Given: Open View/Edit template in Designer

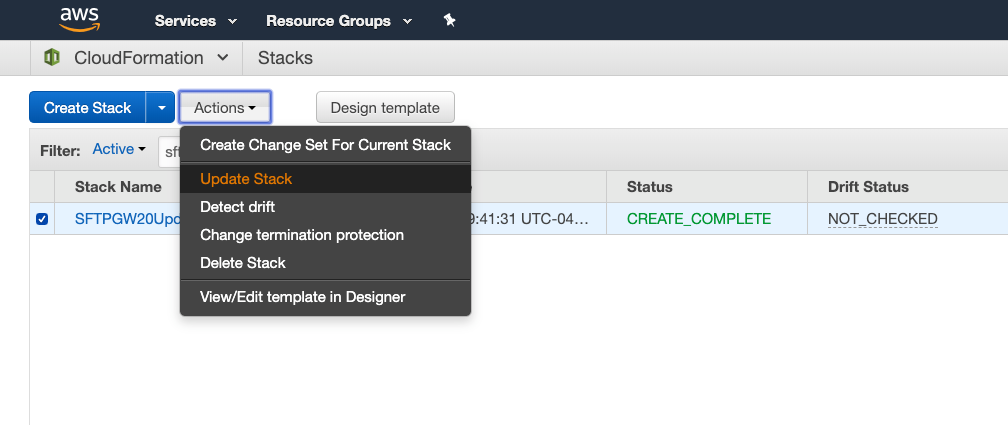Looking at the screenshot, I should [x=302, y=297].
